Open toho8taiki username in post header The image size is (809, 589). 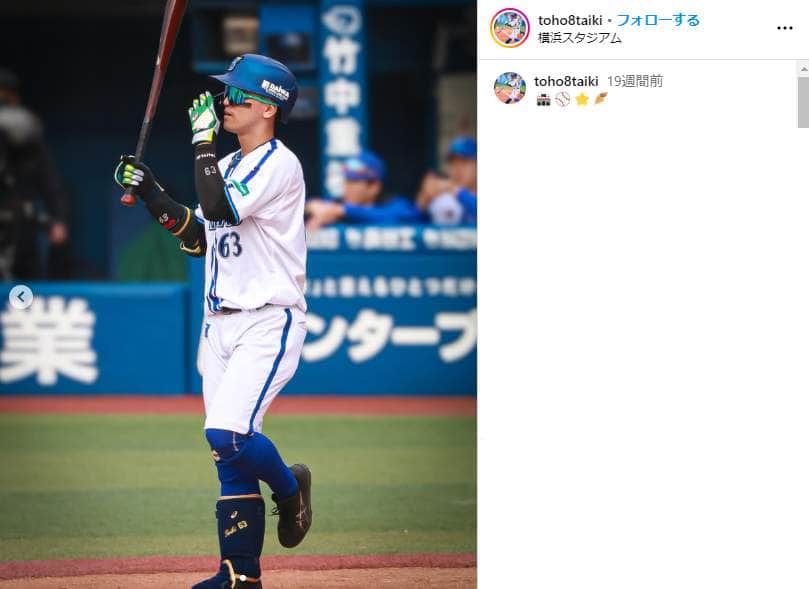tap(570, 20)
